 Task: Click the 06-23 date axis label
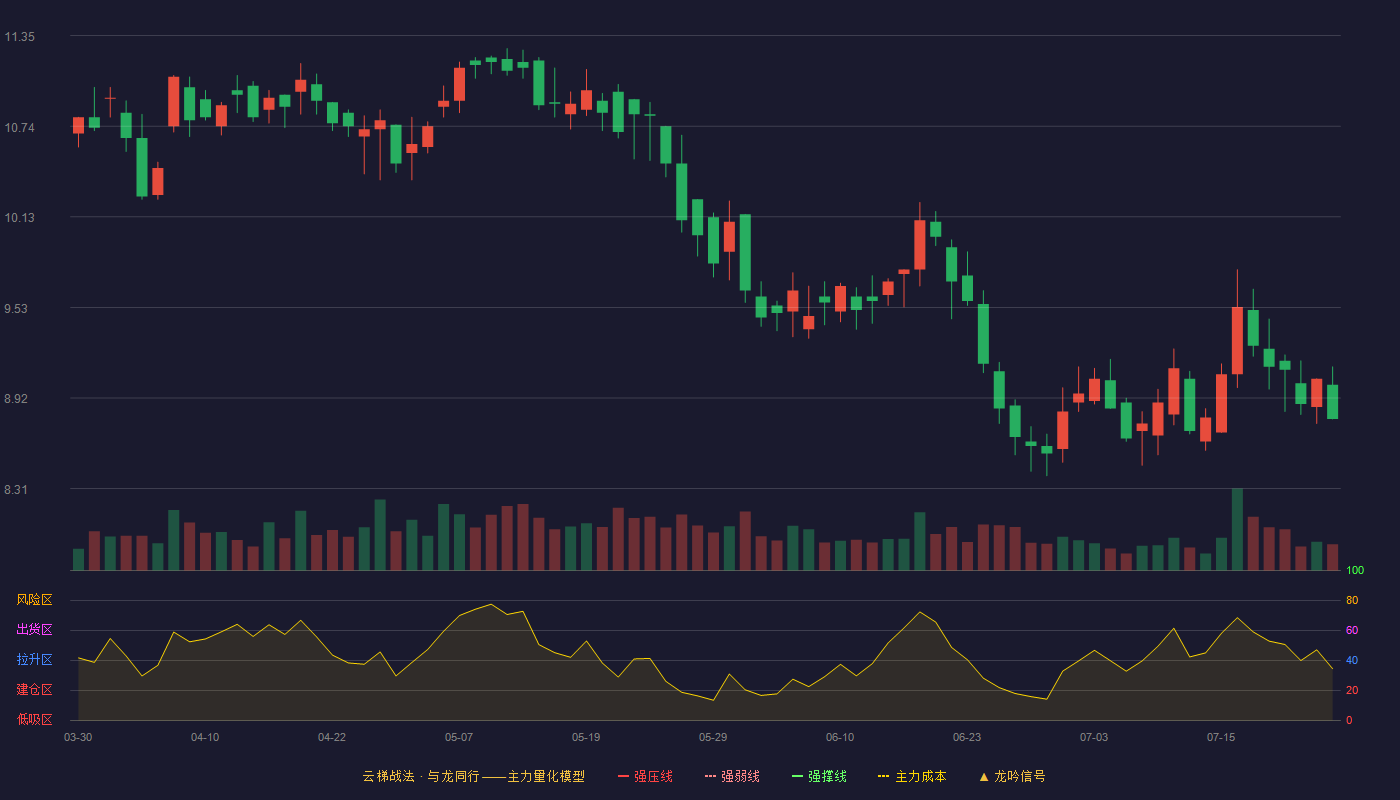click(x=967, y=737)
